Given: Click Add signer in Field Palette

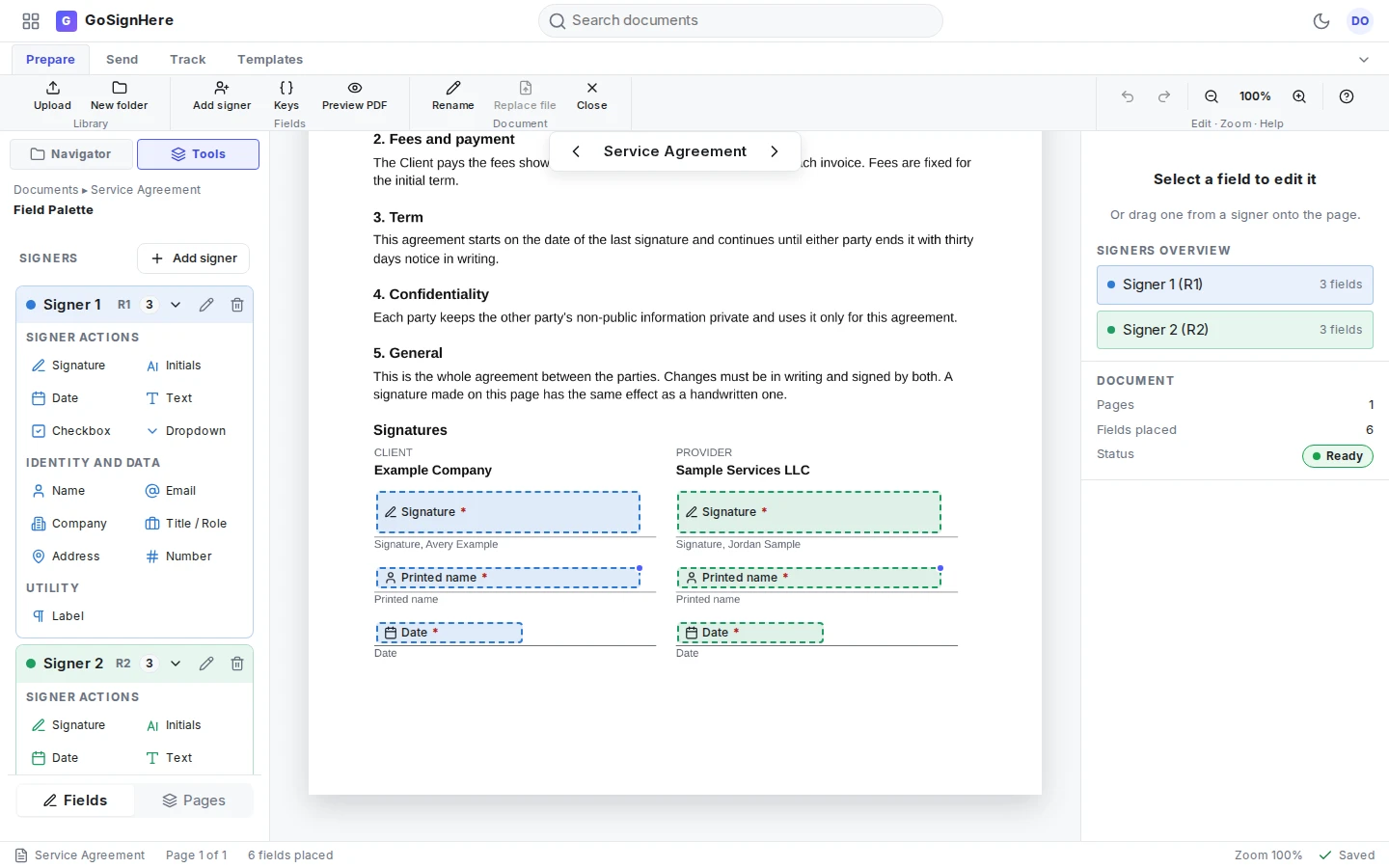Looking at the screenshot, I should tap(194, 258).
